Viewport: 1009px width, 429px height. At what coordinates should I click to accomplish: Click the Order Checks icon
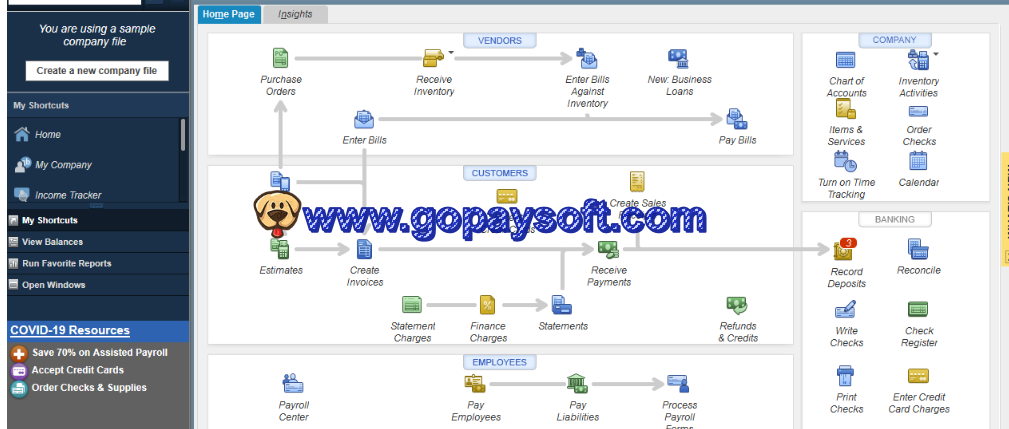(x=918, y=111)
